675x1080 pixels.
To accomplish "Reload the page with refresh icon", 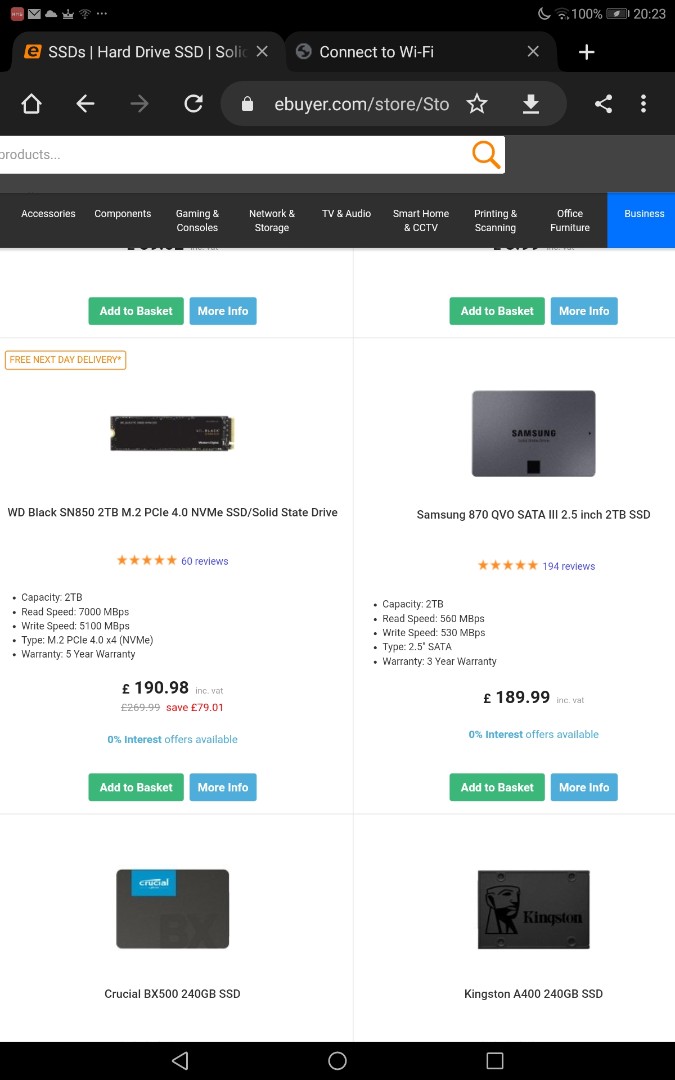I will 194,104.
